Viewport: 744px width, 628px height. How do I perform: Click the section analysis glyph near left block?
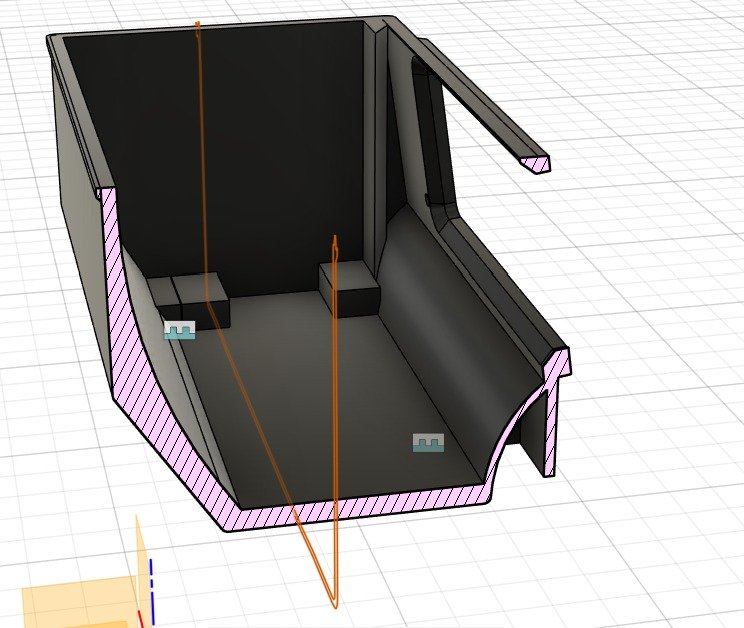[179, 330]
